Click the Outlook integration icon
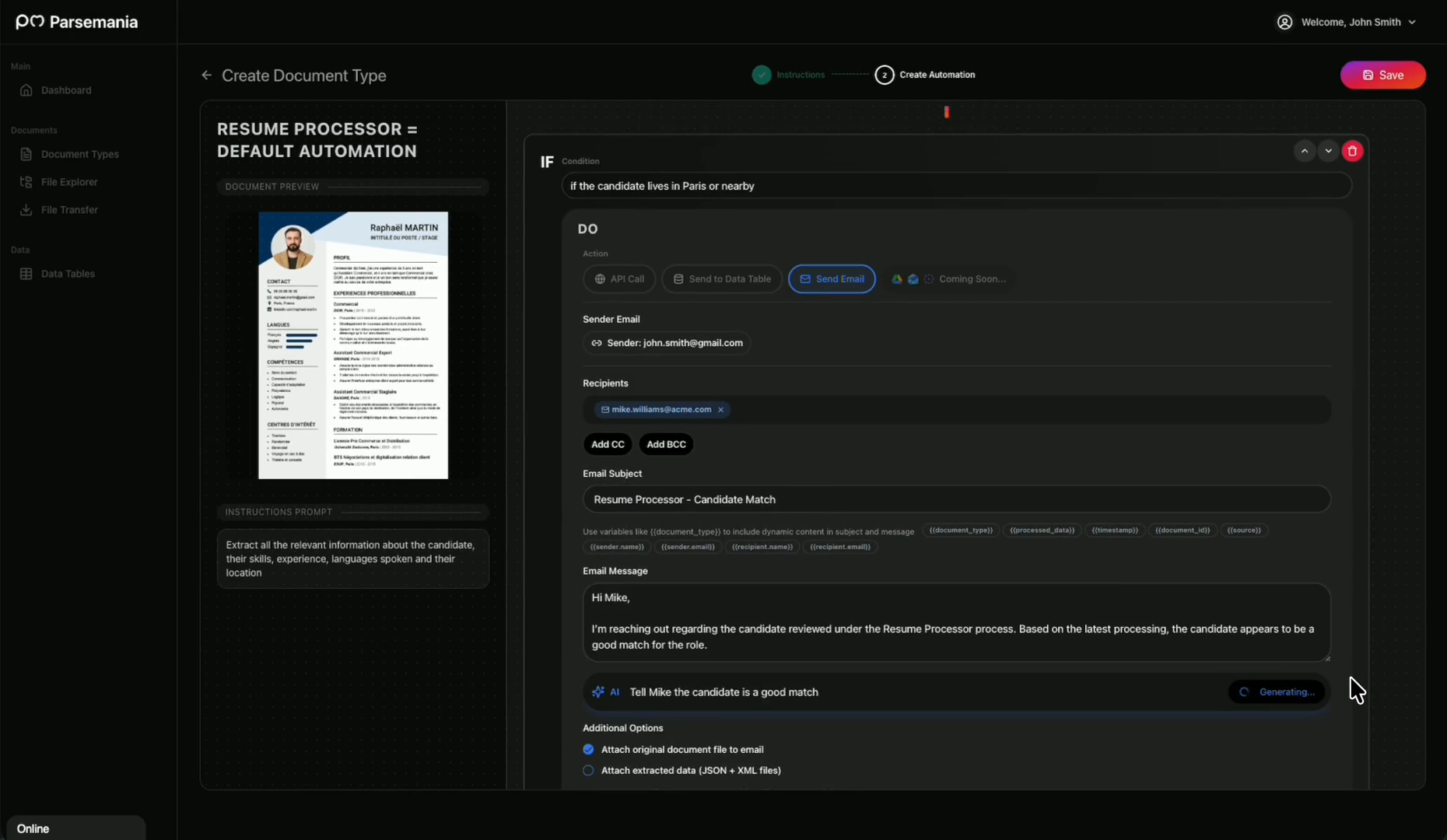The image size is (1447, 840). (x=913, y=278)
